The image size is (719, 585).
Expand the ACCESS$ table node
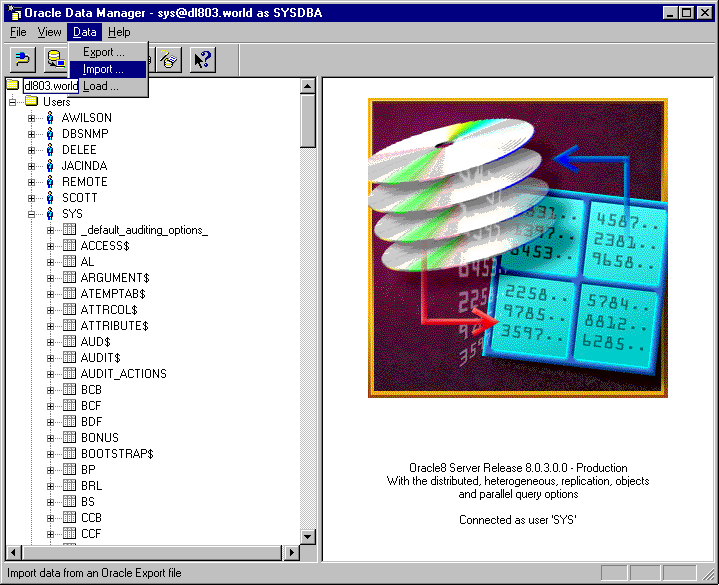point(50,246)
